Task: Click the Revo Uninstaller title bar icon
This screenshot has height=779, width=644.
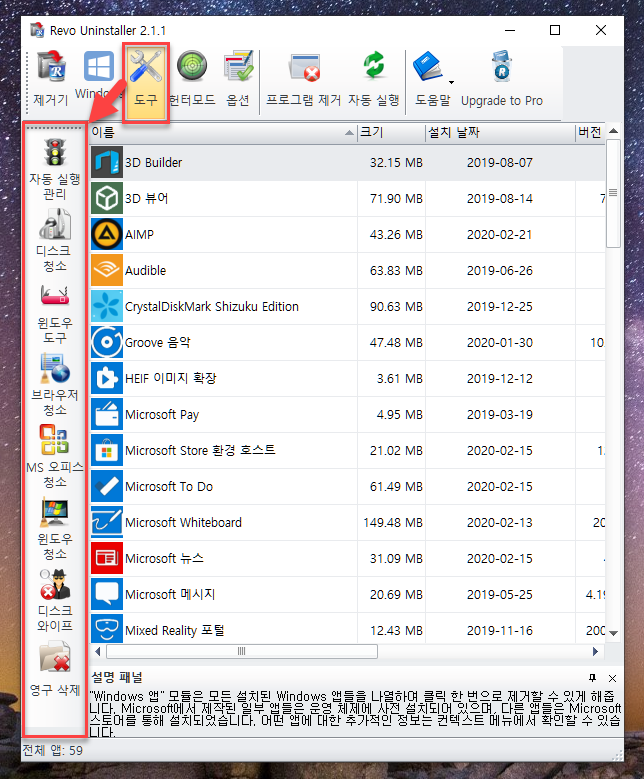Action: (37, 30)
